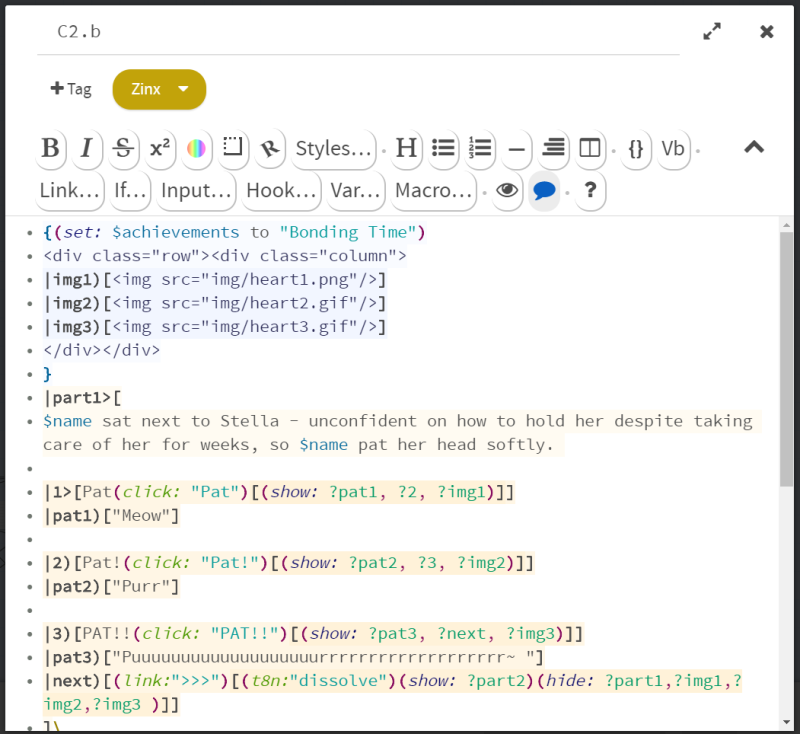
Task: Open the Macro… dialog
Action: click(x=433, y=191)
